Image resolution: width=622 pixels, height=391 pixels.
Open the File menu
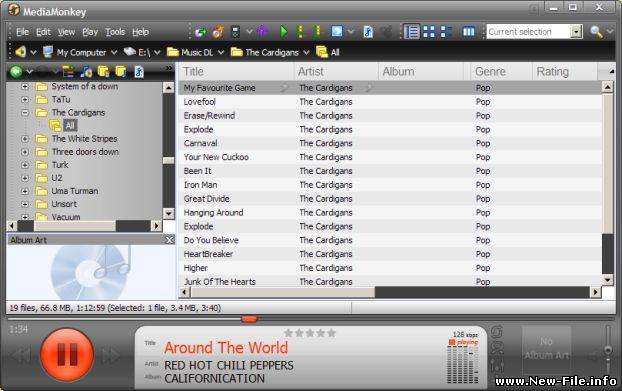22,32
